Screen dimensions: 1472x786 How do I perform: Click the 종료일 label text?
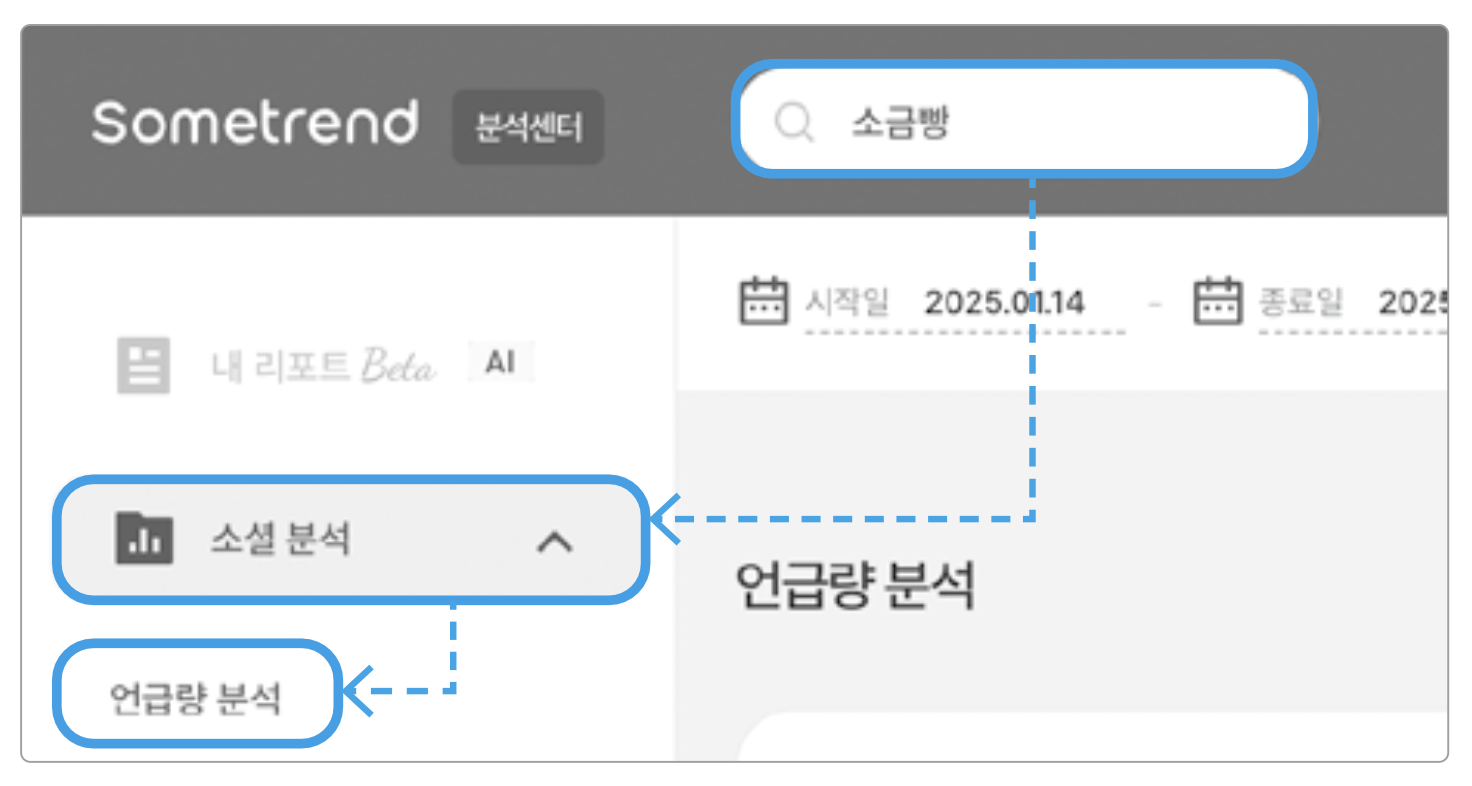(x=1300, y=302)
